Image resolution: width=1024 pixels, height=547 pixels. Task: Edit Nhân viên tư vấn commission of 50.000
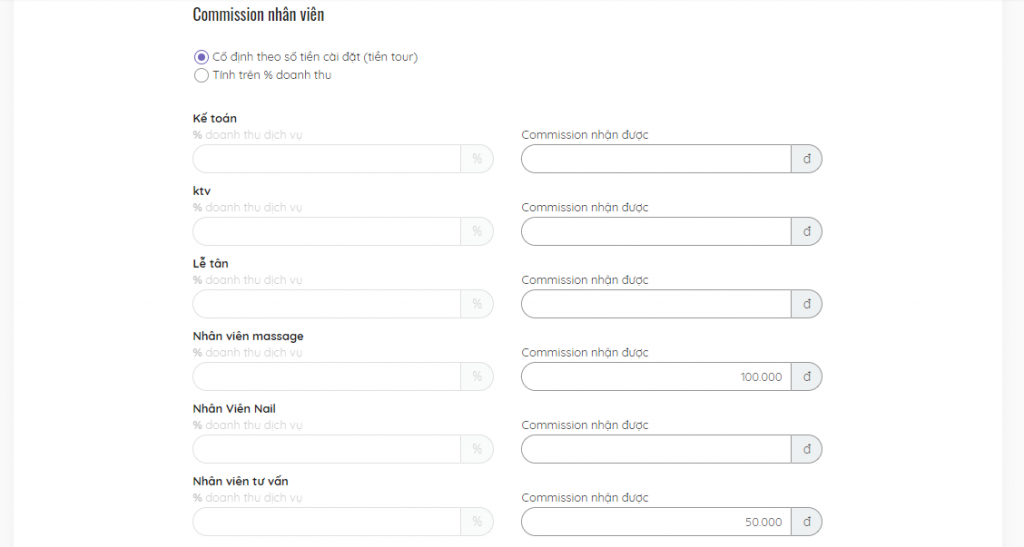656,522
